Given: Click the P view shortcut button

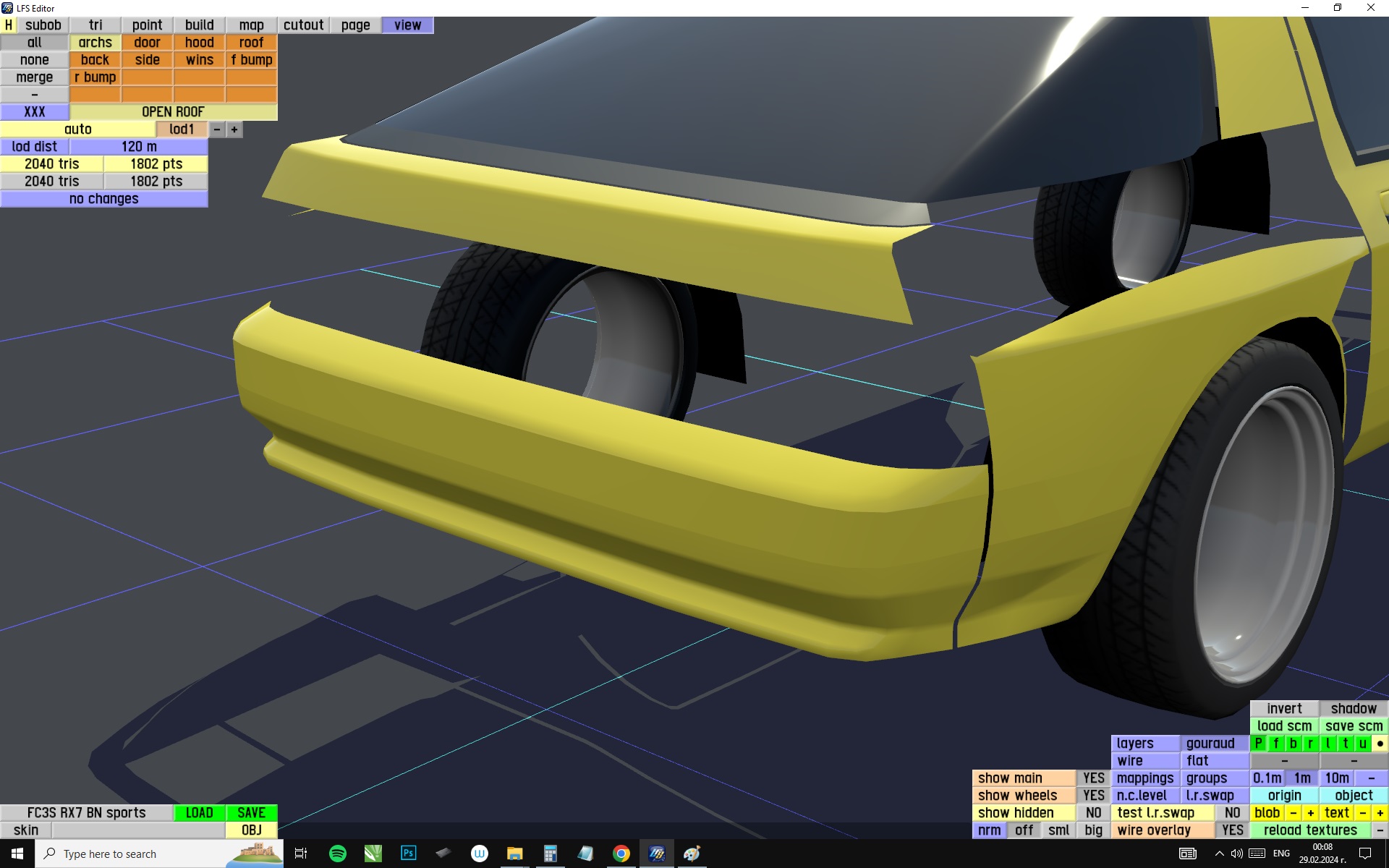Looking at the screenshot, I should click(x=1259, y=744).
